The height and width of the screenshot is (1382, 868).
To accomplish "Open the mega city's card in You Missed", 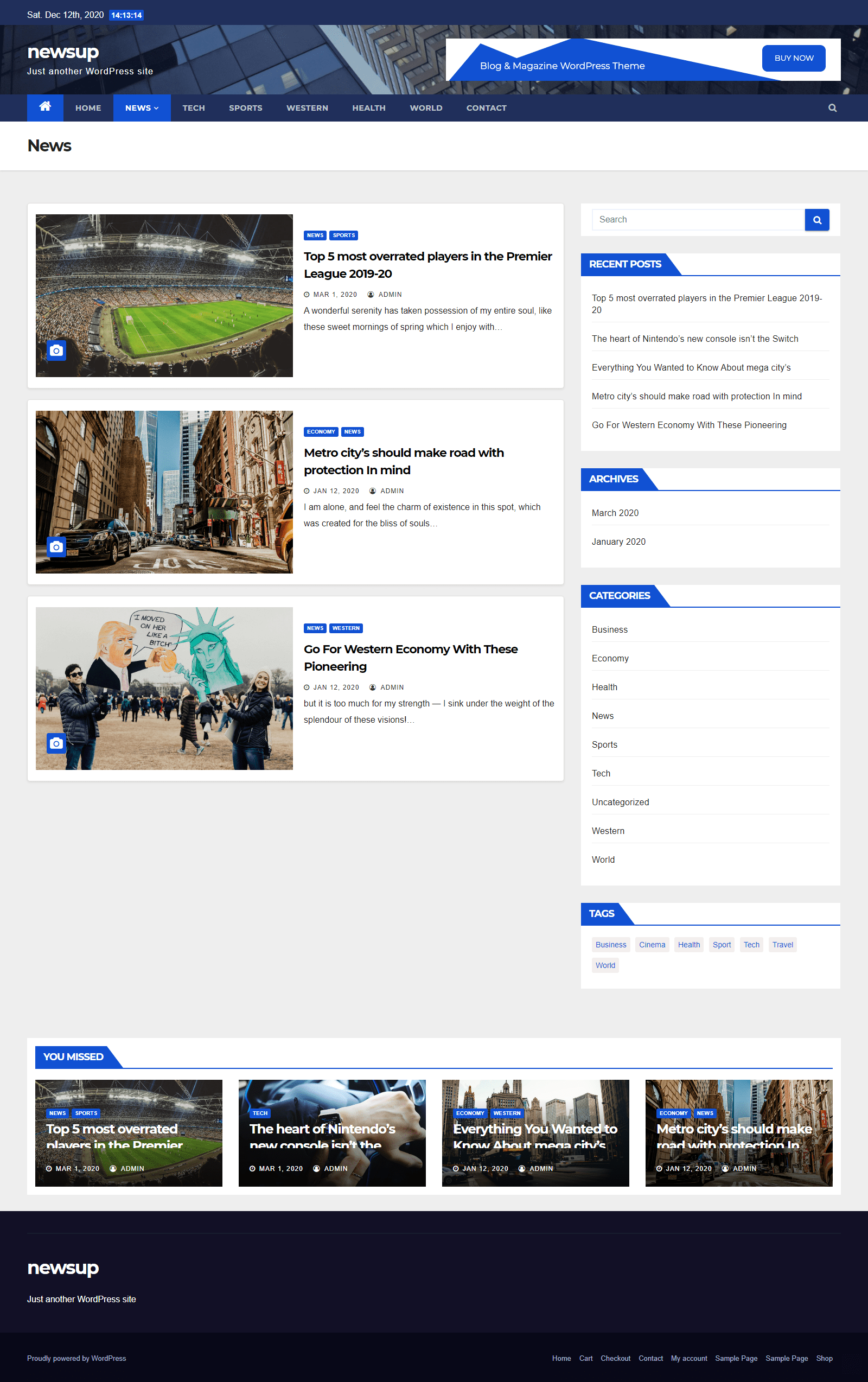I will (535, 1133).
